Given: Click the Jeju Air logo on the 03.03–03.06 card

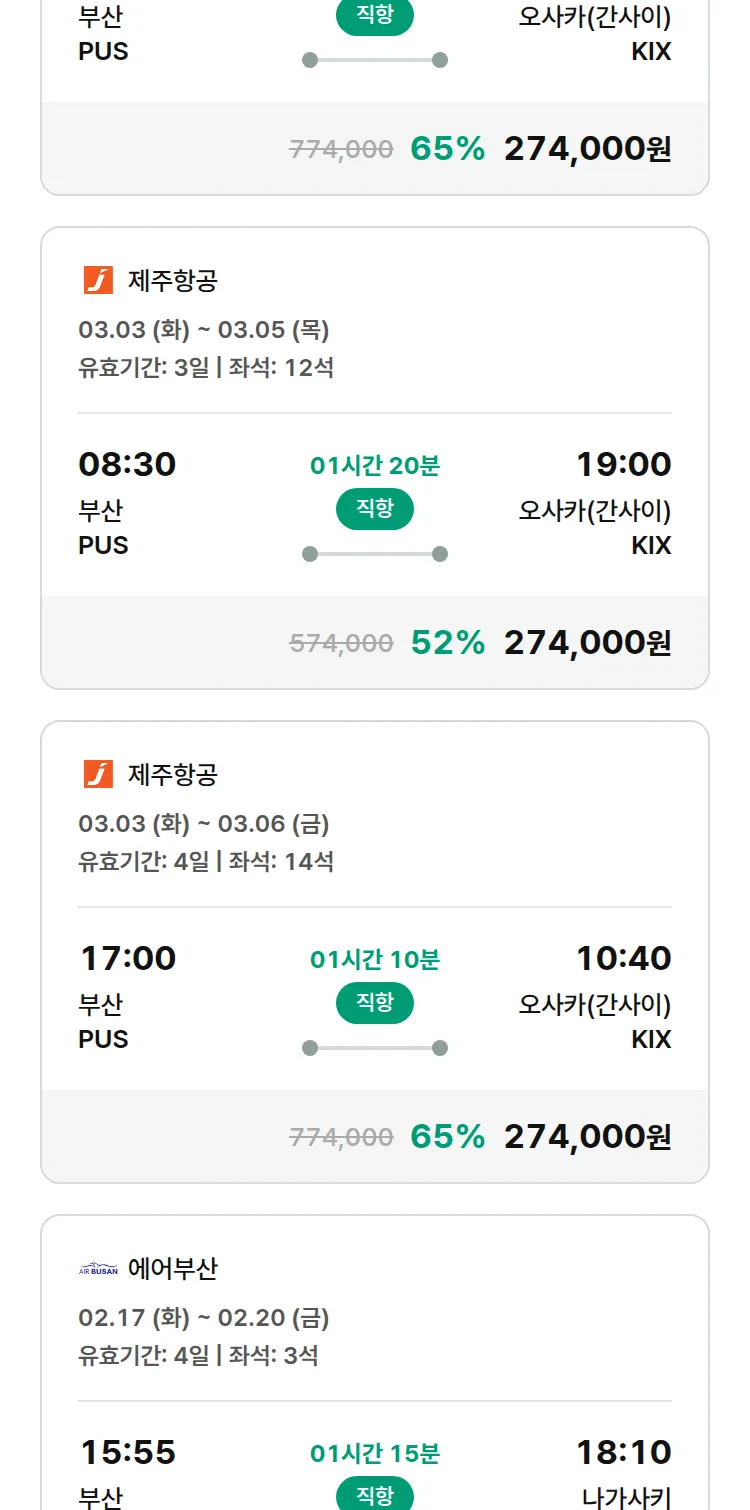Looking at the screenshot, I should coord(98,774).
